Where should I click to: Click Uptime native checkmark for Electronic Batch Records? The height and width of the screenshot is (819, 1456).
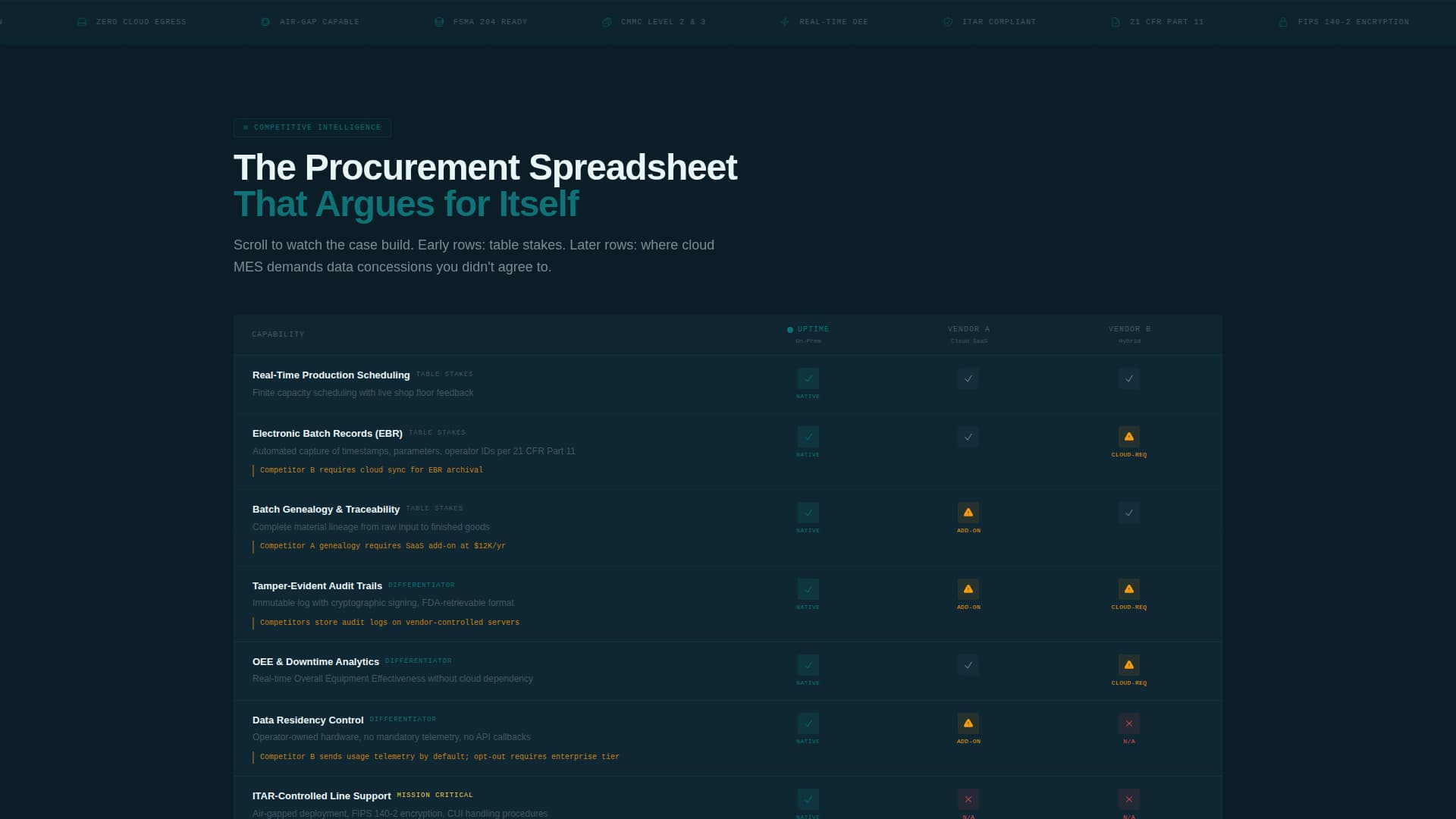click(808, 437)
